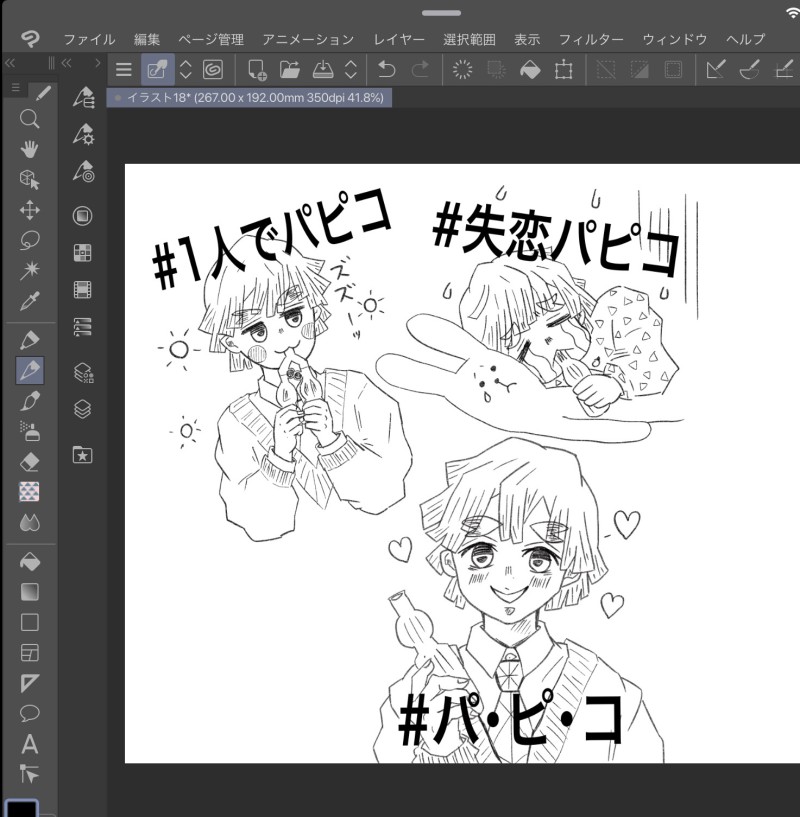Expand options beside the save icon

(x=351, y=69)
